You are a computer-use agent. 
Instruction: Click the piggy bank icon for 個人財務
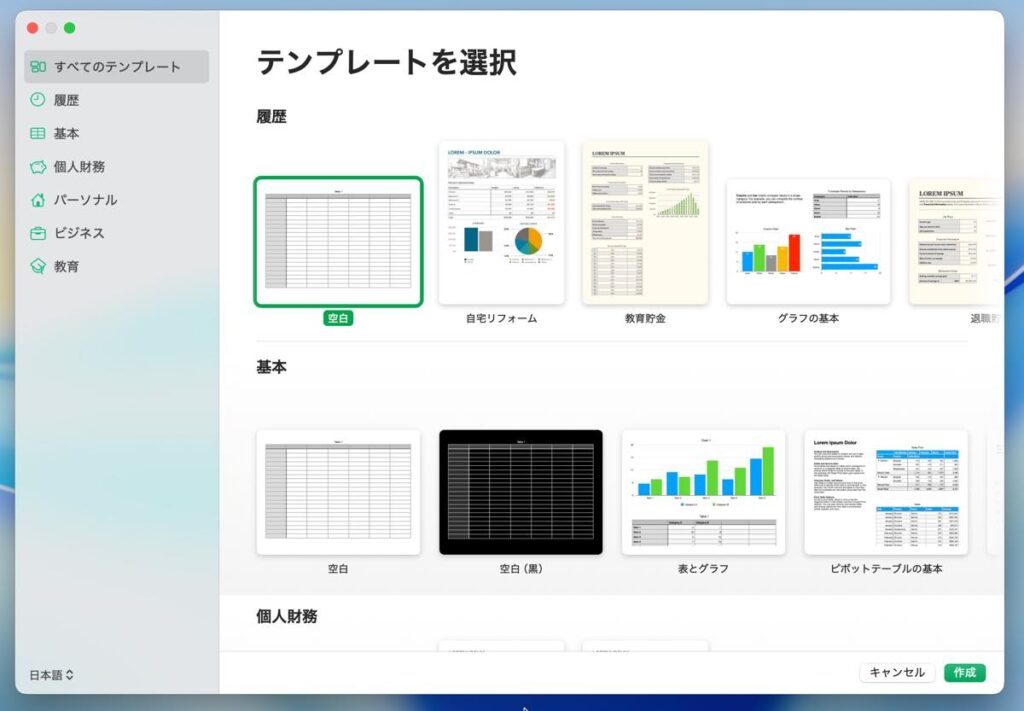coord(38,167)
